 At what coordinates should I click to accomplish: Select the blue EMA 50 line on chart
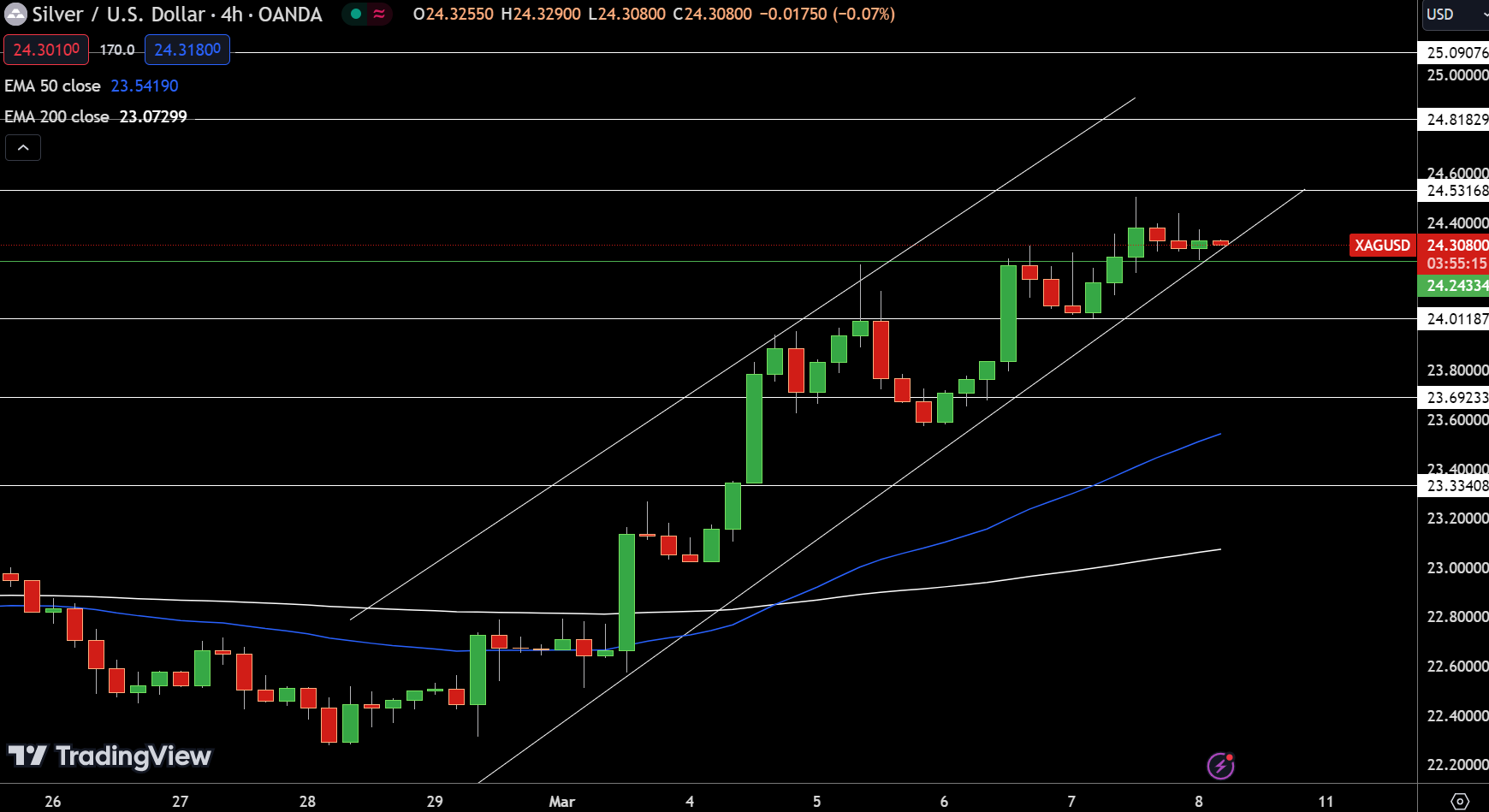click(x=941, y=543)
